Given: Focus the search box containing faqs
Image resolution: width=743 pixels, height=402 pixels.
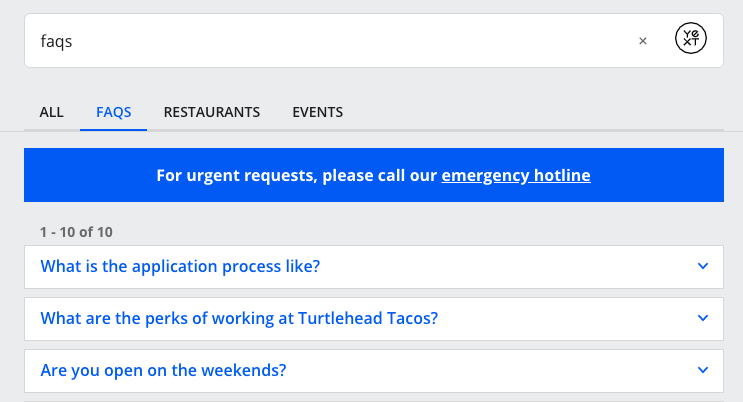Looking at the screenshot, I should [x=332, y=41].
